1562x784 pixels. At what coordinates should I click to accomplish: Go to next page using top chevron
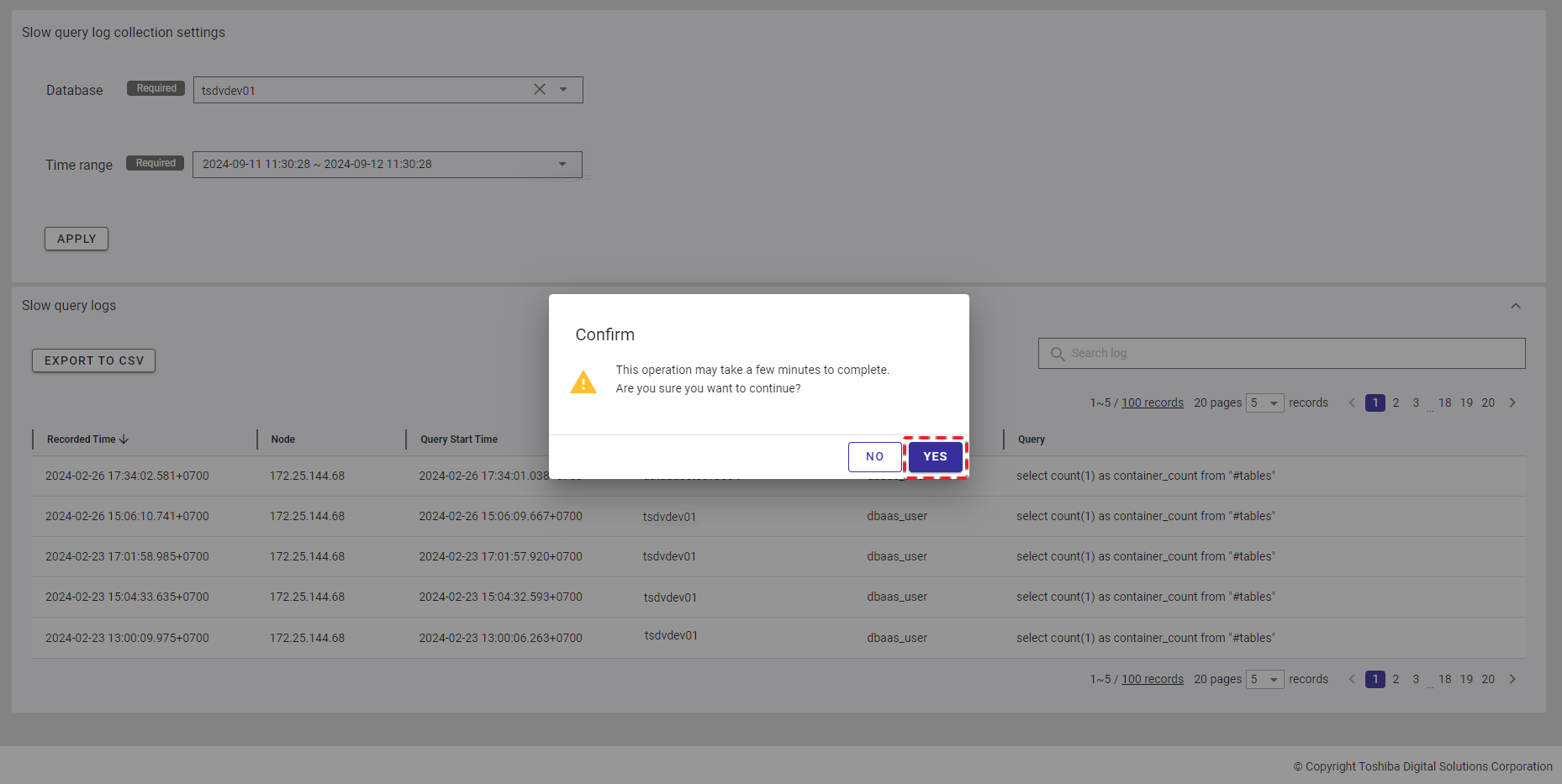point(1512,403)
